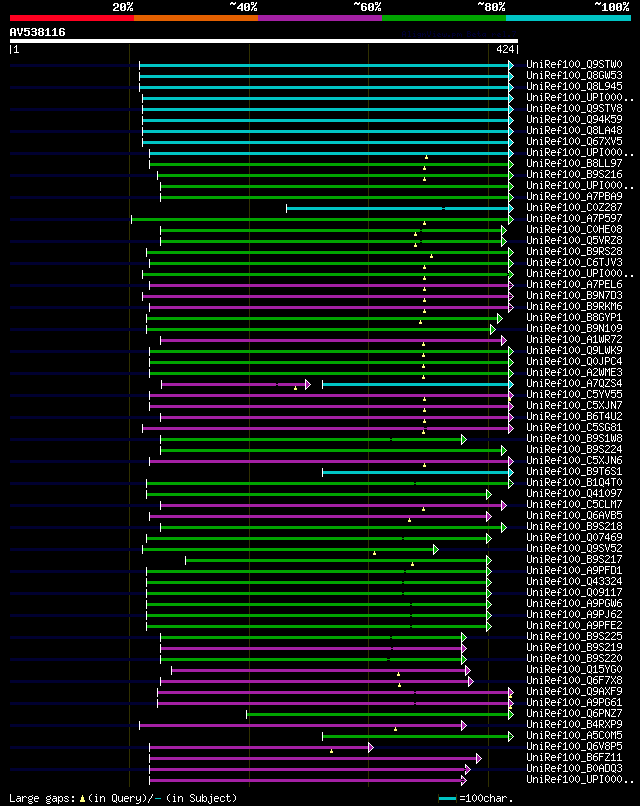Select the UniRef100_C6TJV3 label
The image size is (640, 806).
[574, 263]
